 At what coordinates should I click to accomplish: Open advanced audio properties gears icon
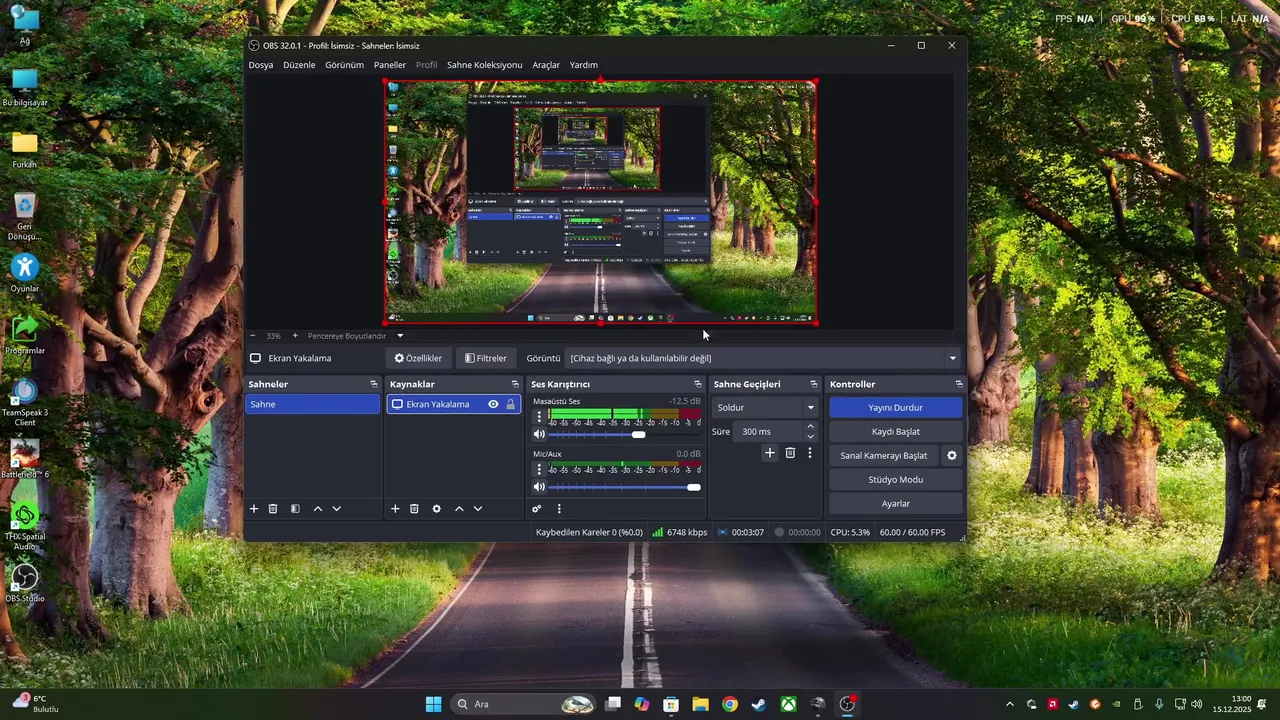coord(537,509)
